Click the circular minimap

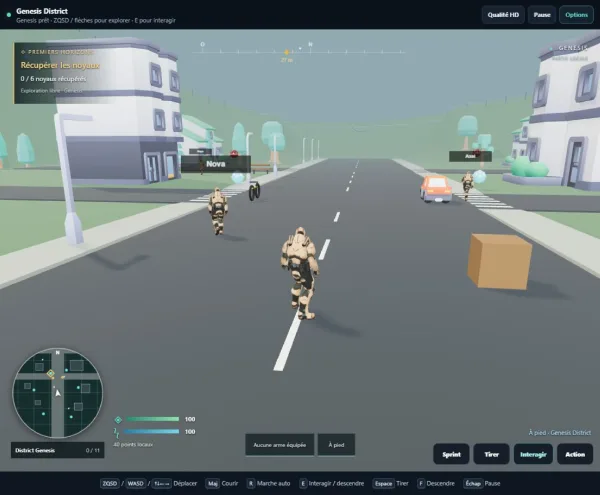tap(58, 393)
